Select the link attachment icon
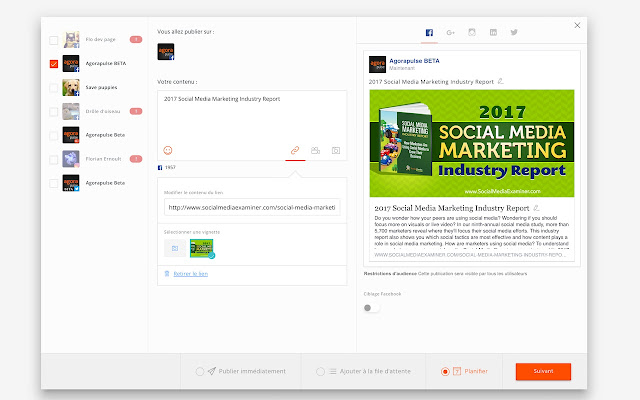The height and width of the screenshot is (400, 640). [x=295, y=150]
